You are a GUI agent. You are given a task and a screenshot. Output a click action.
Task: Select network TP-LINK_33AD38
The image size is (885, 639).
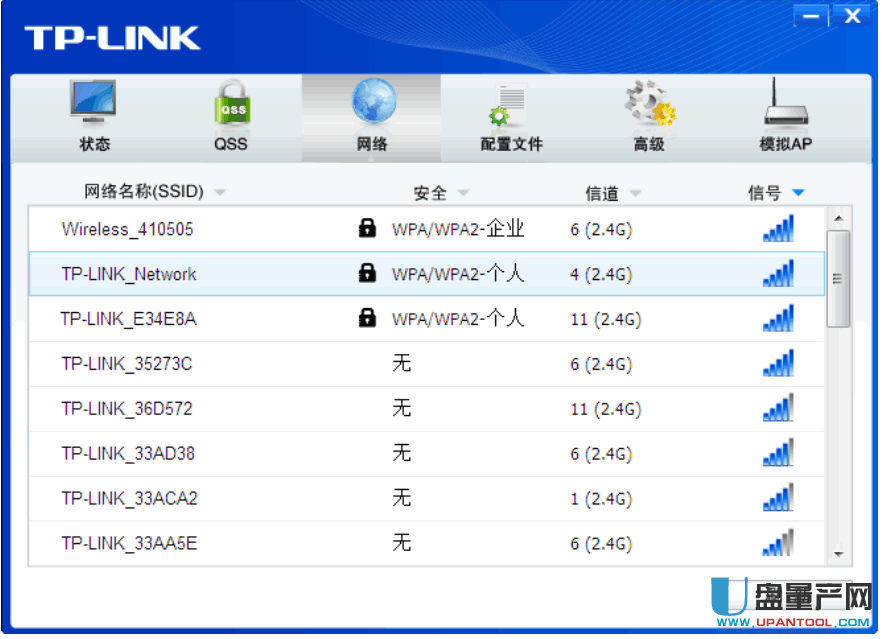(x=427, y=453)
